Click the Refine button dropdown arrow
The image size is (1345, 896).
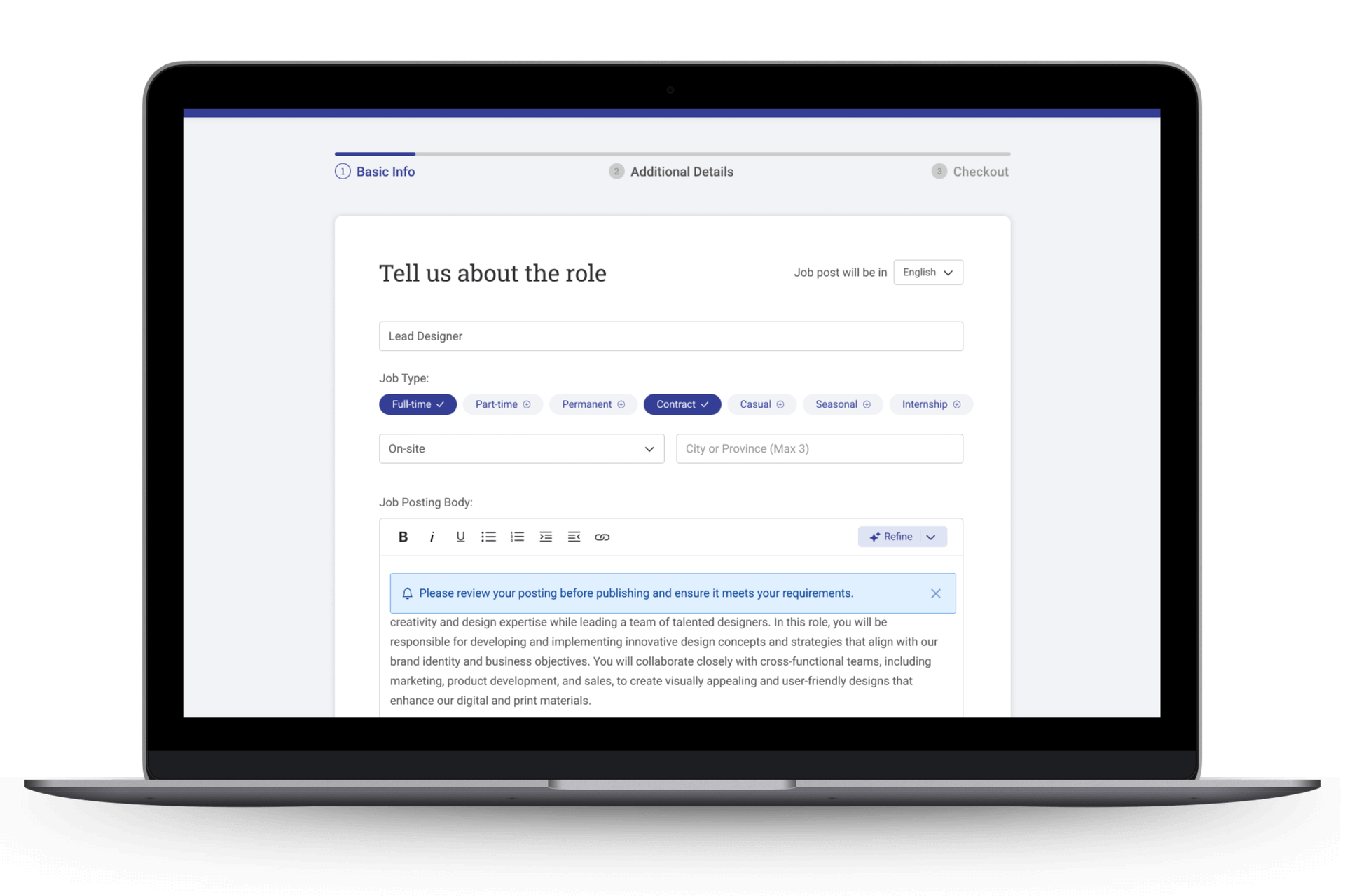932,537
